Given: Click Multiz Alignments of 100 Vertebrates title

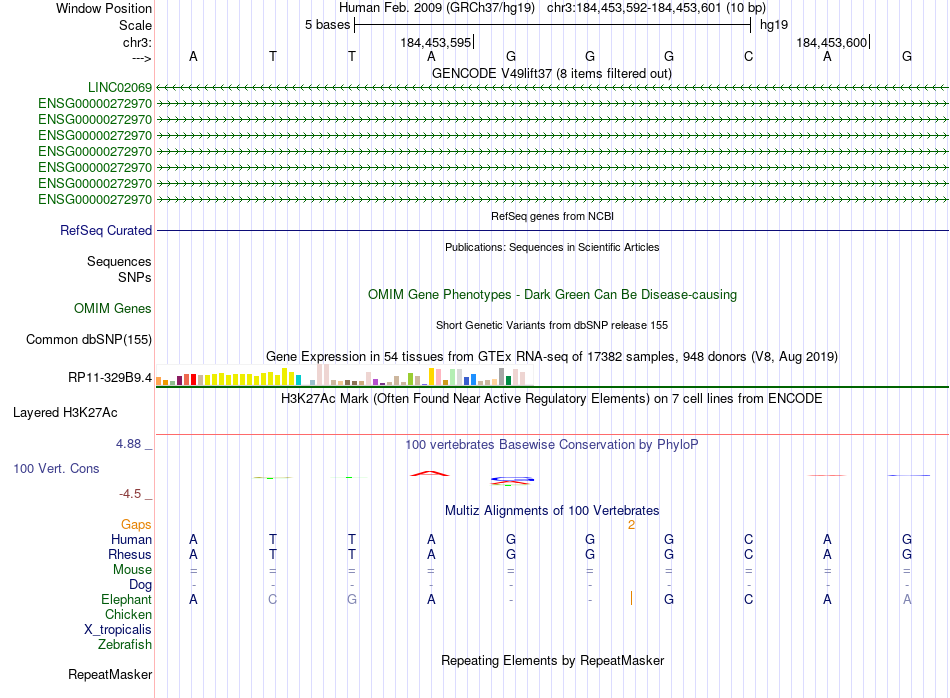Looking at the screenshot, I should [x=552, y=511].
